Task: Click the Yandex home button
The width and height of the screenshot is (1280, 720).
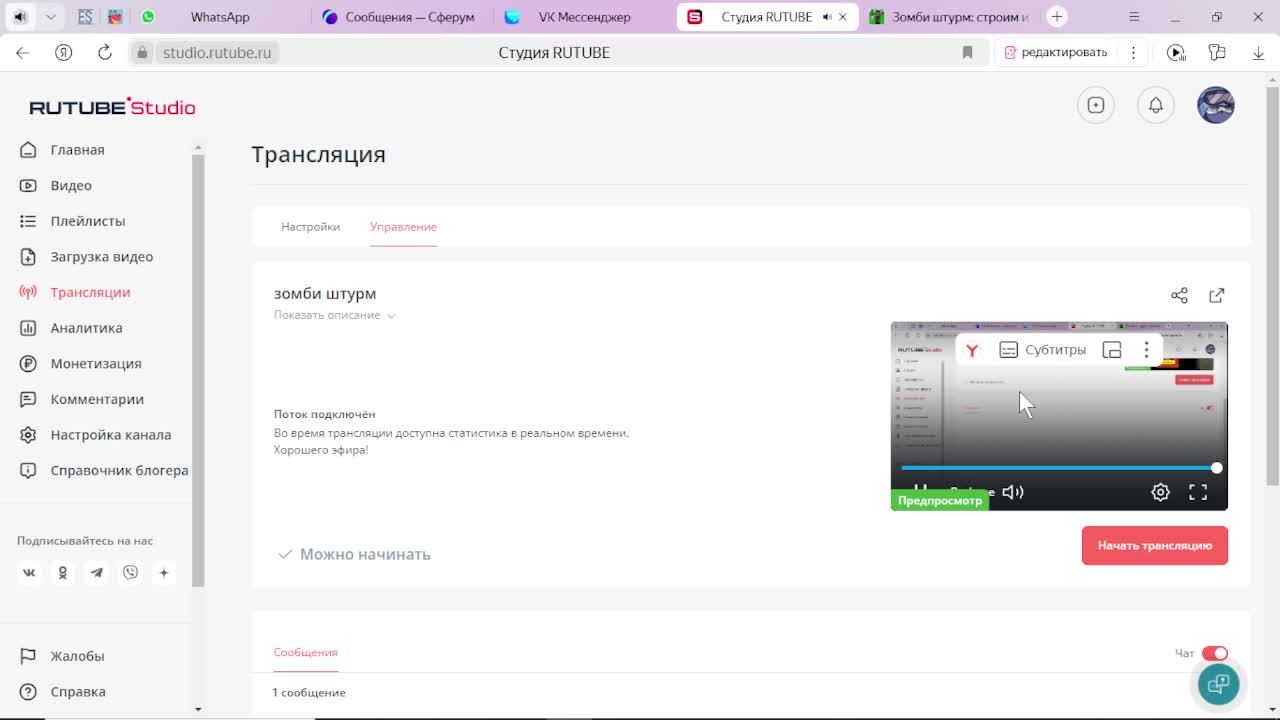Action: pyautogui.click(x=64, y=53)
